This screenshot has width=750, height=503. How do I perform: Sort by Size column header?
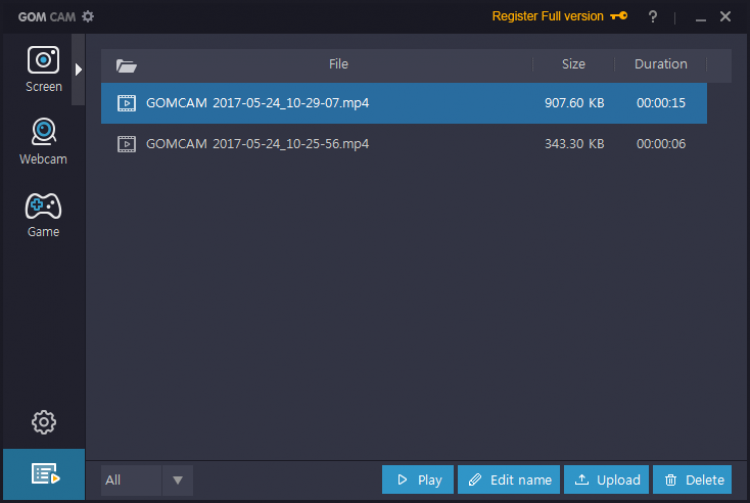(574, 64)
